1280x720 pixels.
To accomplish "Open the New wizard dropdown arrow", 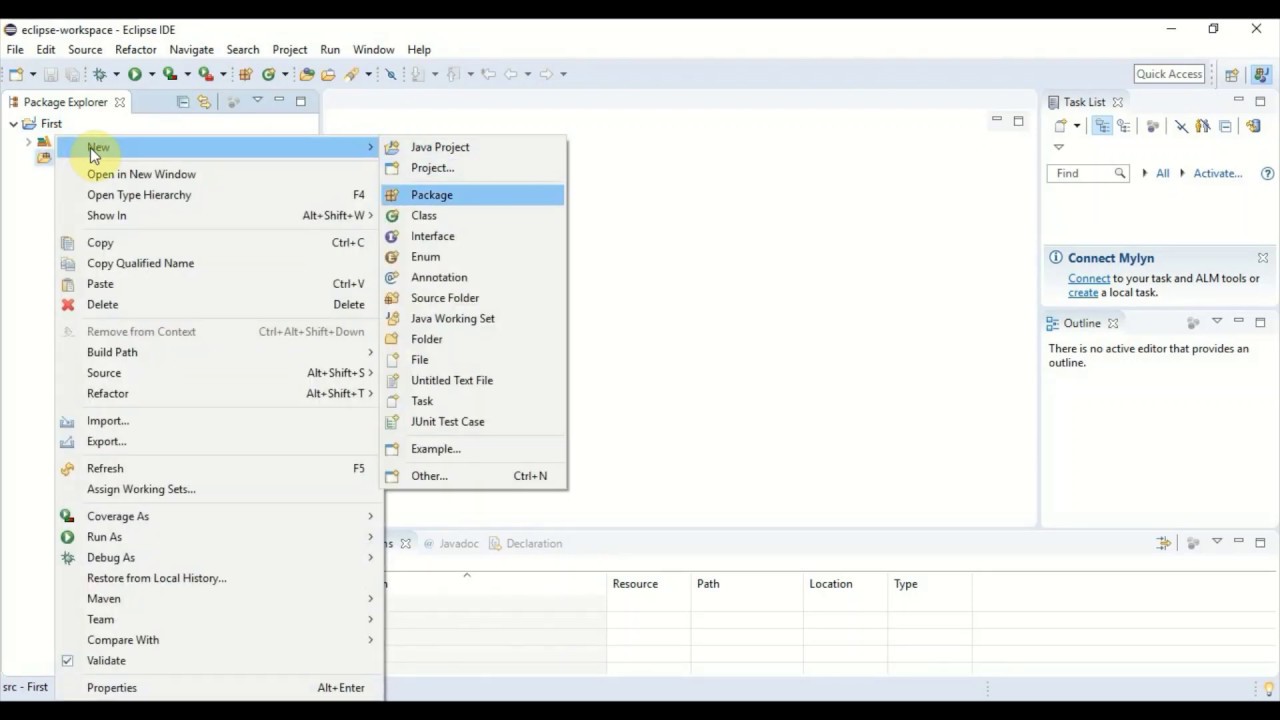I will point(33,74).
